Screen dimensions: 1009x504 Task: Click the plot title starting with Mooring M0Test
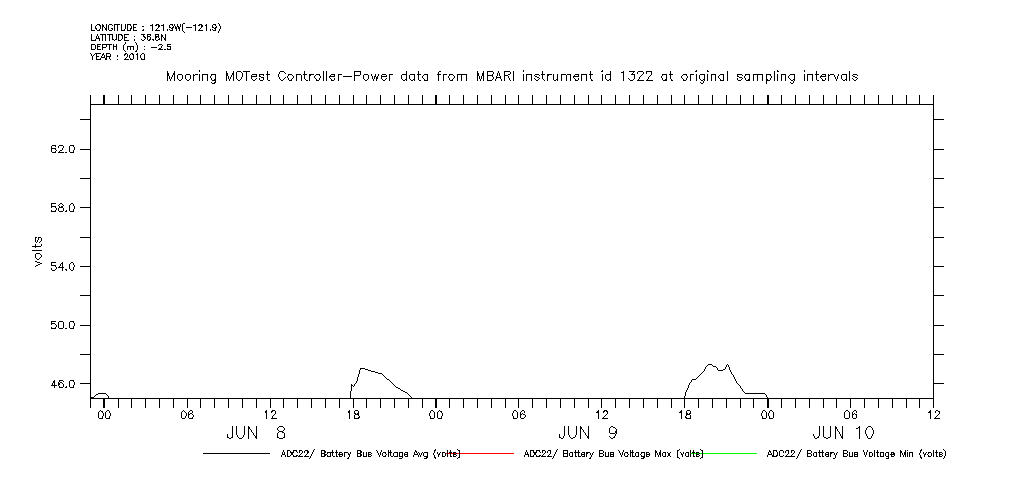(511, 77)
